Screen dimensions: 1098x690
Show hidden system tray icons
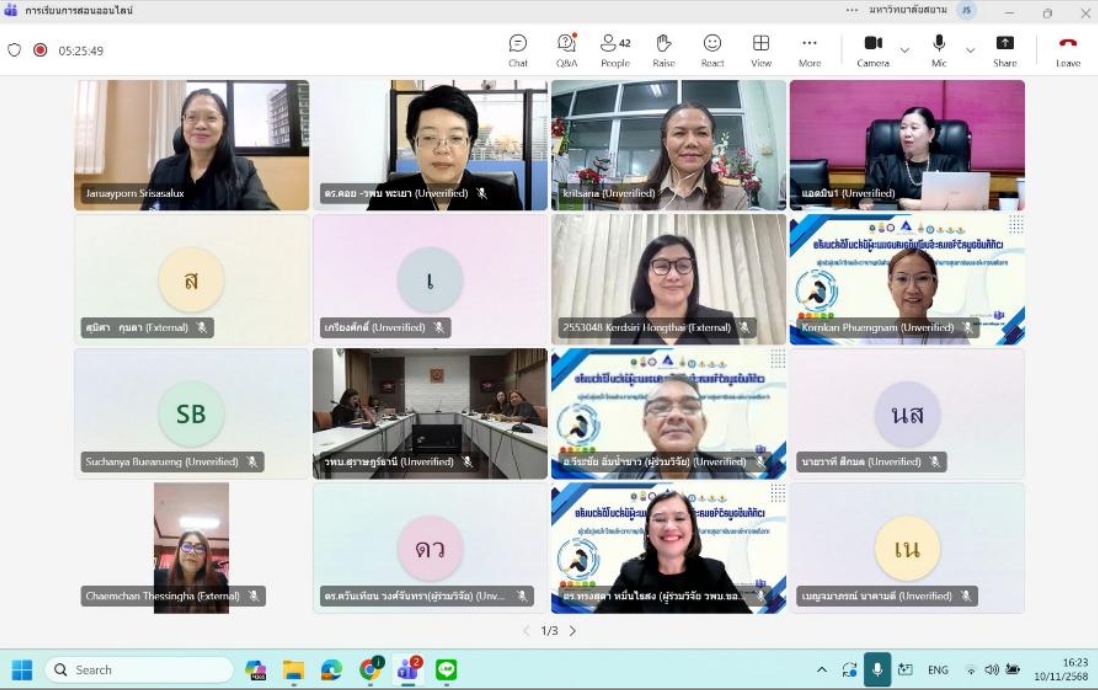pyautogui.click(x=822, y=670)
